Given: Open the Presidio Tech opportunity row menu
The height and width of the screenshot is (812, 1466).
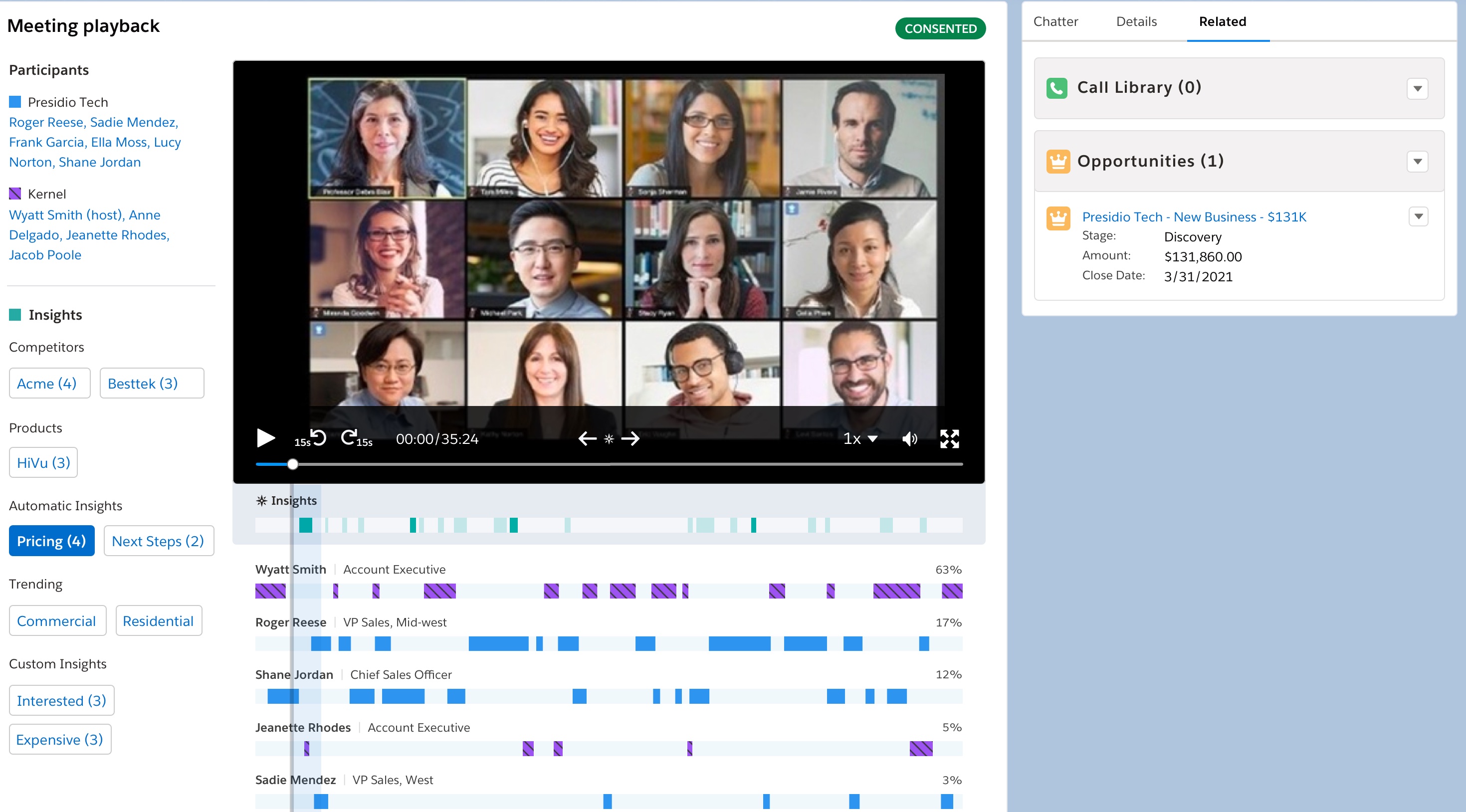Looking at the screenshot, I should (1418, 216).
